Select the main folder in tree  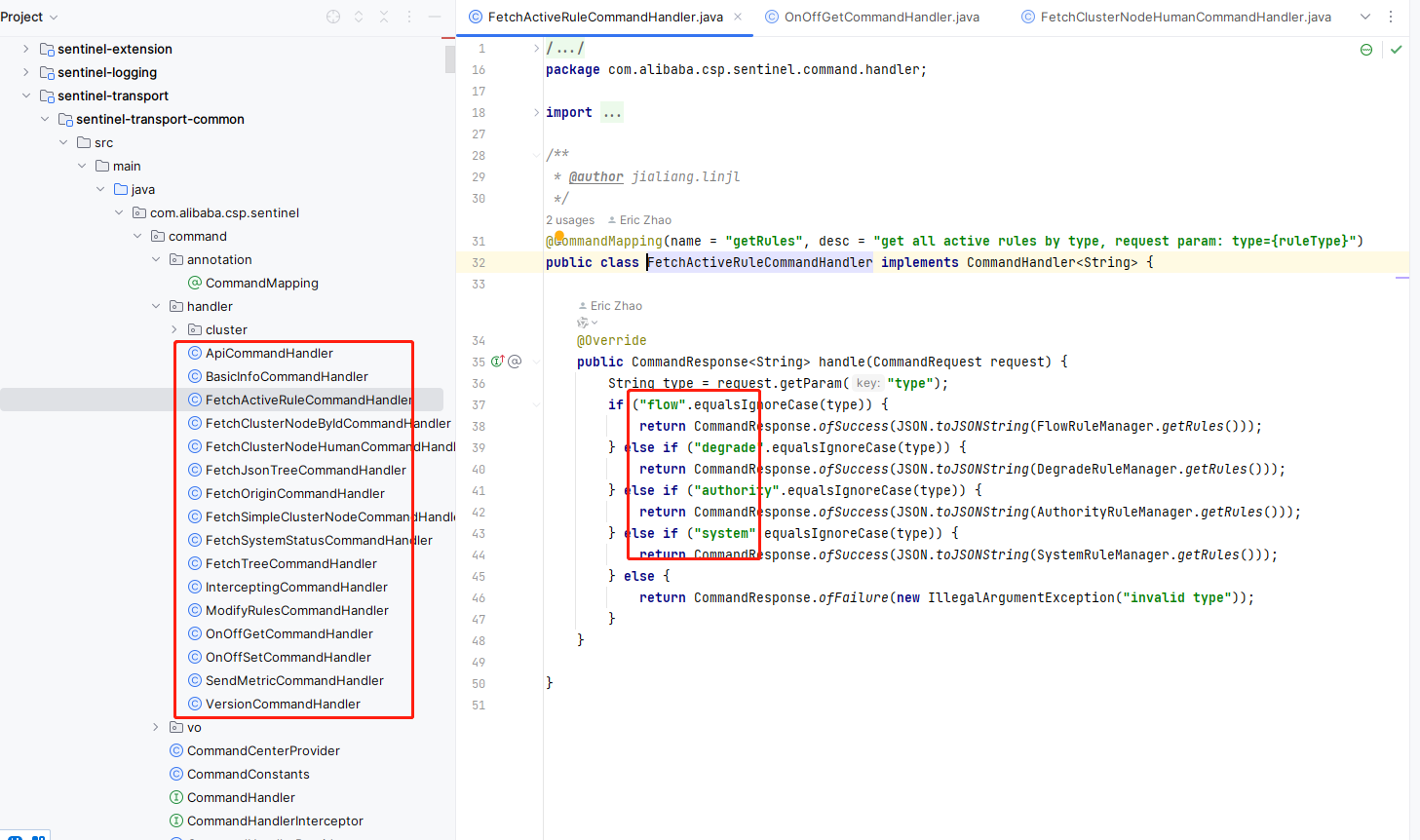point(127,166)
